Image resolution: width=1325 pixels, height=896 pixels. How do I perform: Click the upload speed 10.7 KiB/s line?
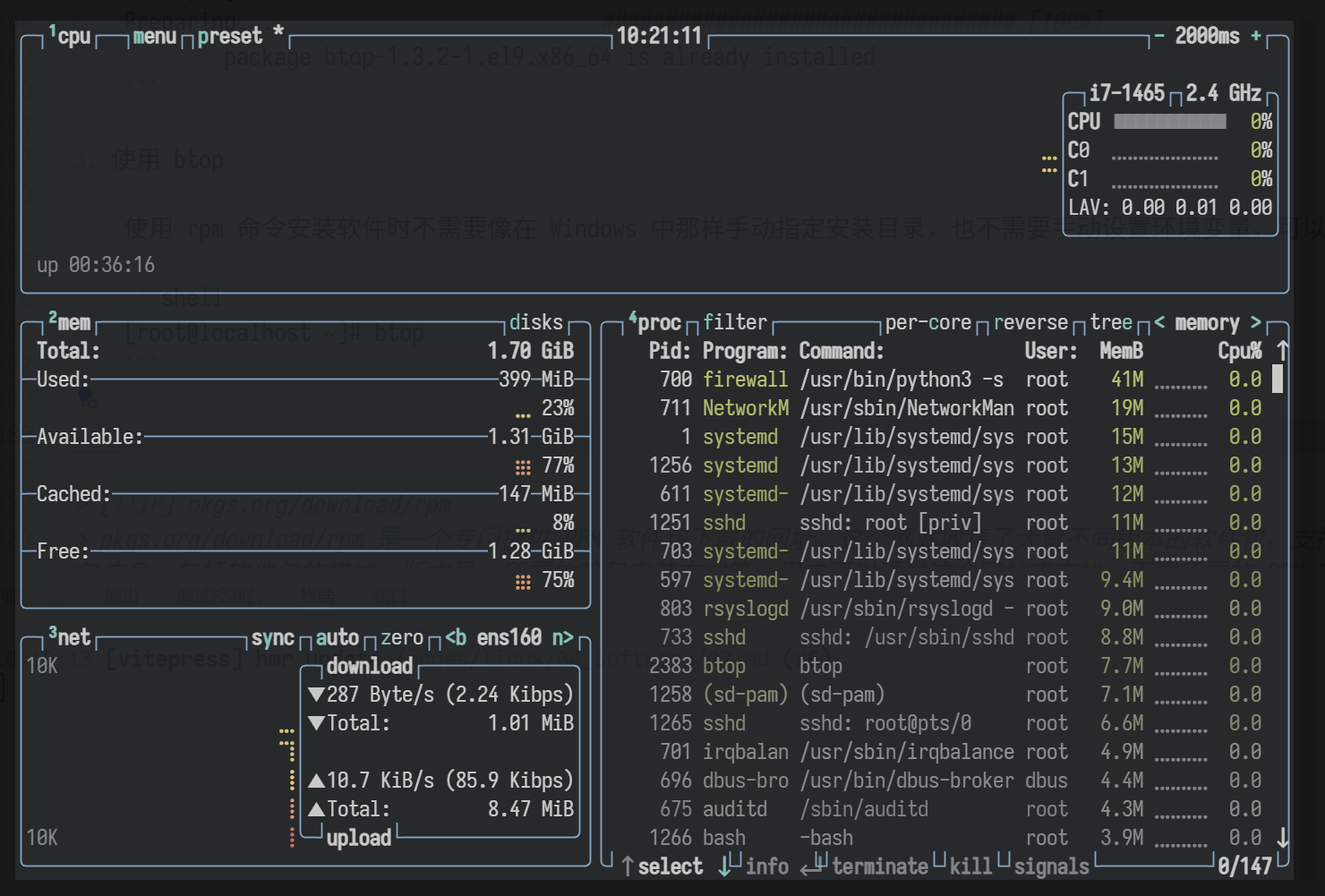[x=440, y=781]
